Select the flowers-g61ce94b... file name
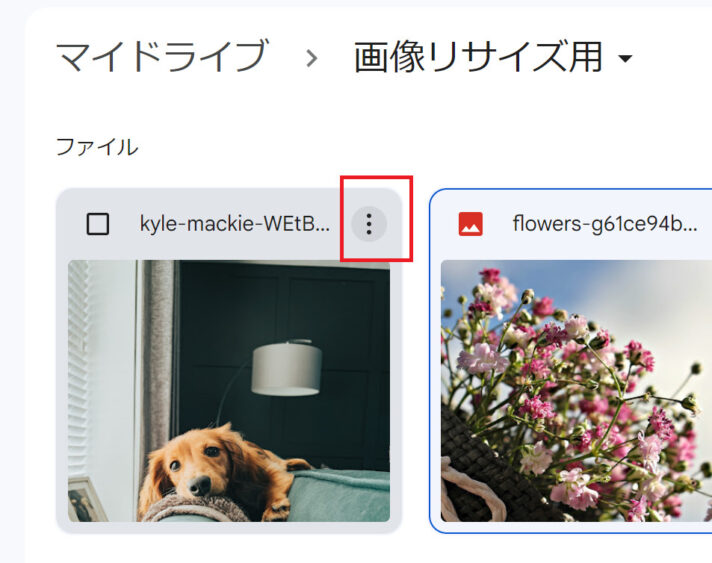This screenshot has width=712, height=563. coord(605,224)
